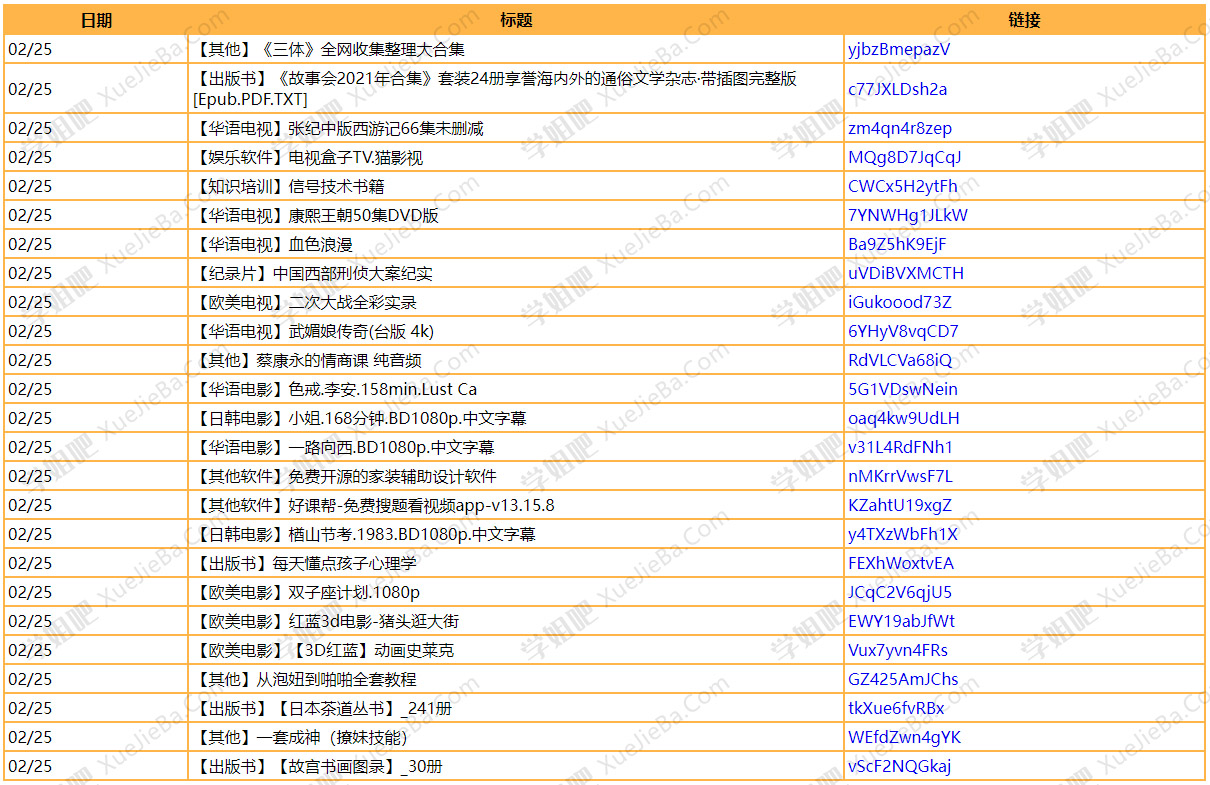Image resolution: width=1210 pixels, height=785 pixels.
Task: Click title 好课帮-免费搜题看视频app-v13.15.8
Action: pyautogui.click(x=422, y=505)
